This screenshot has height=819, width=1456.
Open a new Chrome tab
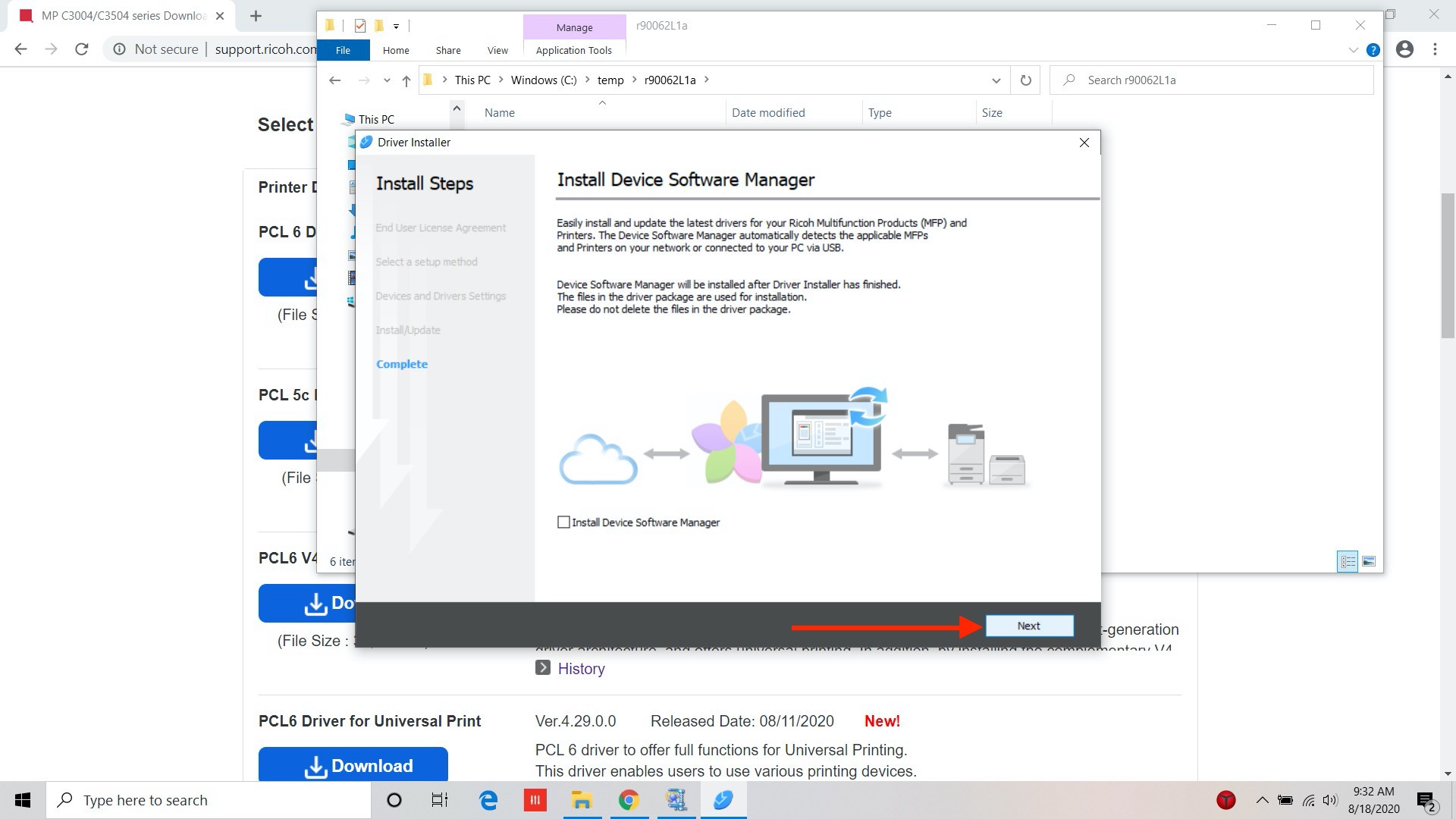(x=256, y=16)
